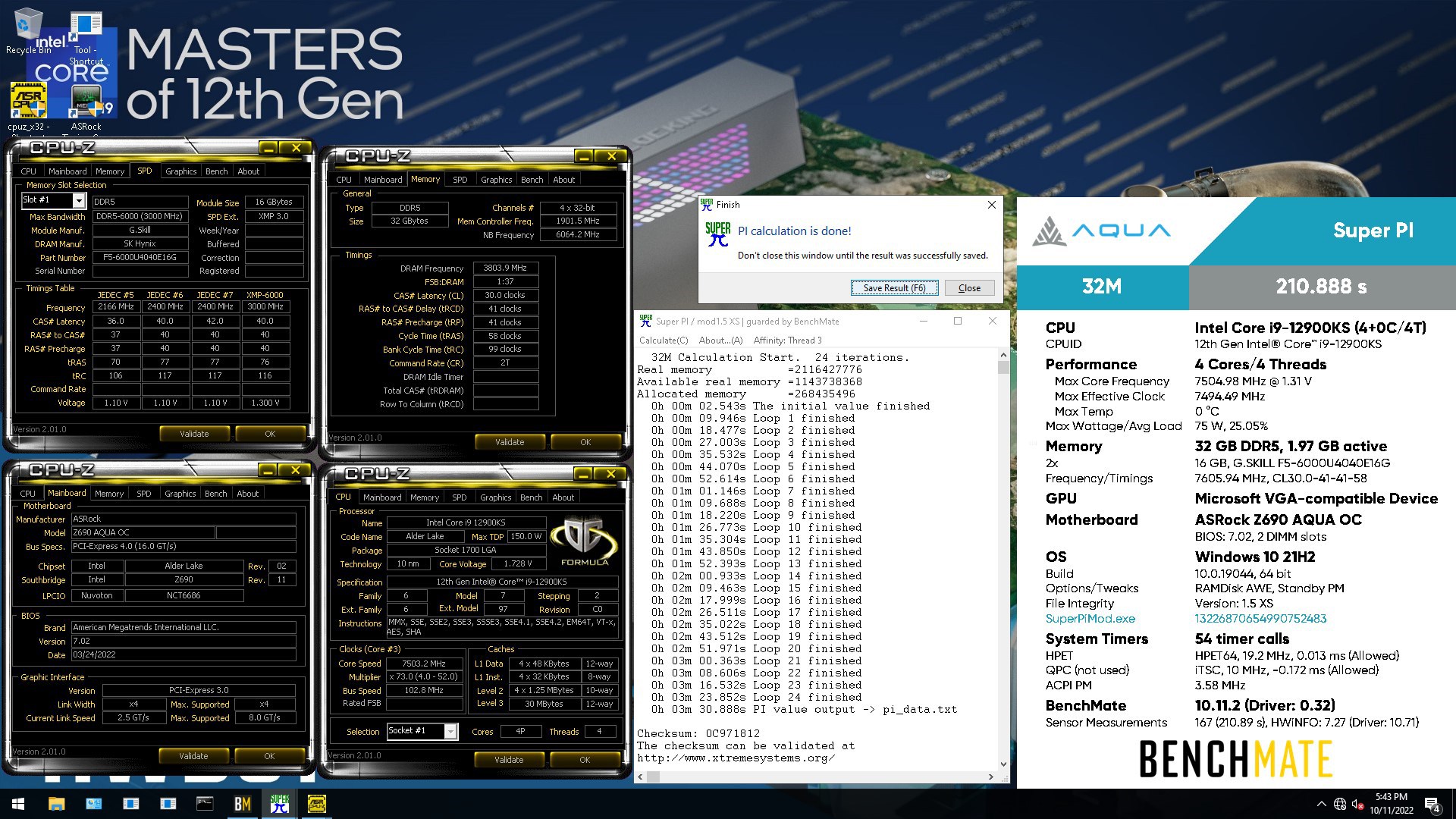Click Validate in CPU-Z Memory window
The width and height of the screenshot is (1456, 819).
click(510, 442)
